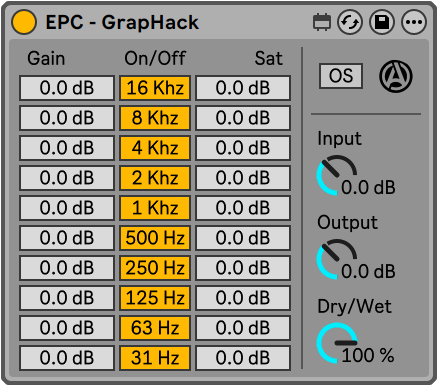Select the 31 Hz Gain value box
Screen dimensions: 438x386
point(67,358)
